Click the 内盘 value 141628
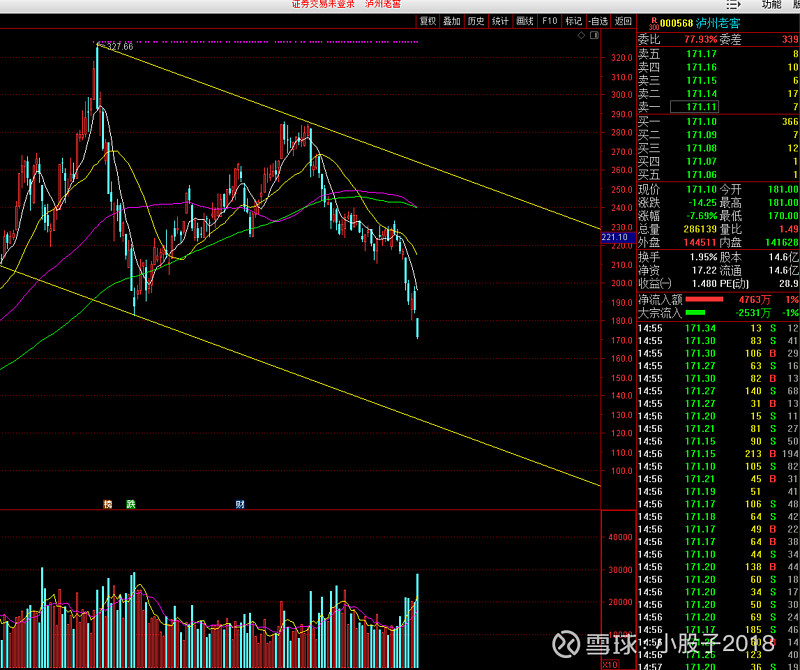This screenshot has height=670, width=800. [x=782, y=242]
